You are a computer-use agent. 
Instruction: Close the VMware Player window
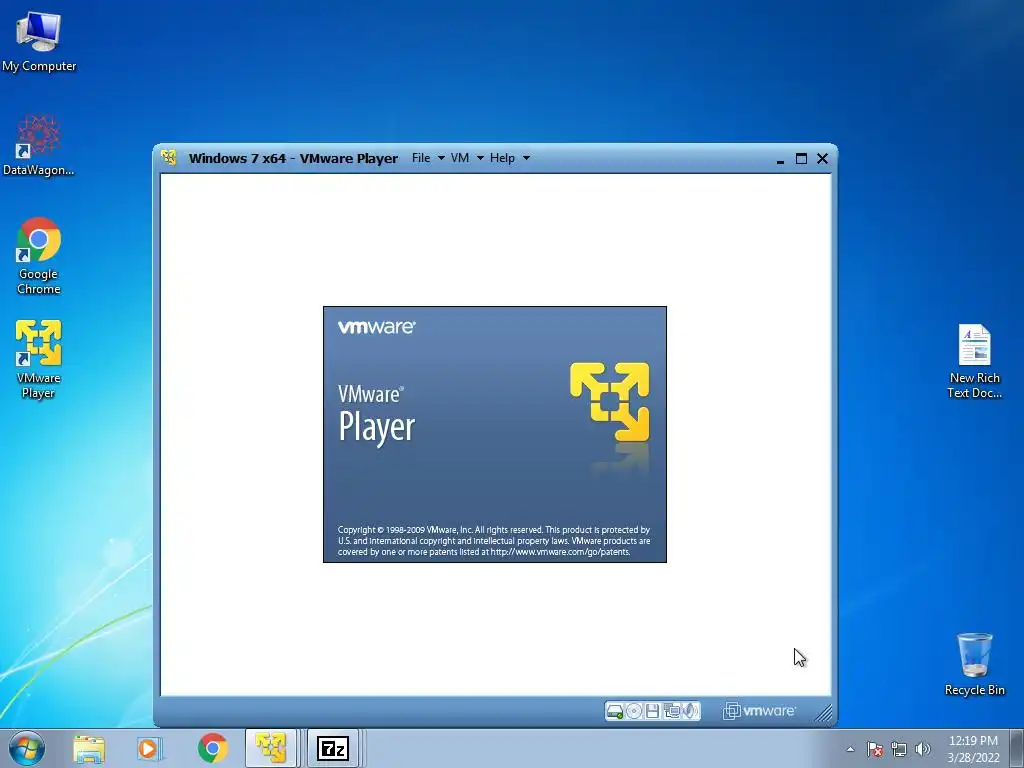coord(822,159)
